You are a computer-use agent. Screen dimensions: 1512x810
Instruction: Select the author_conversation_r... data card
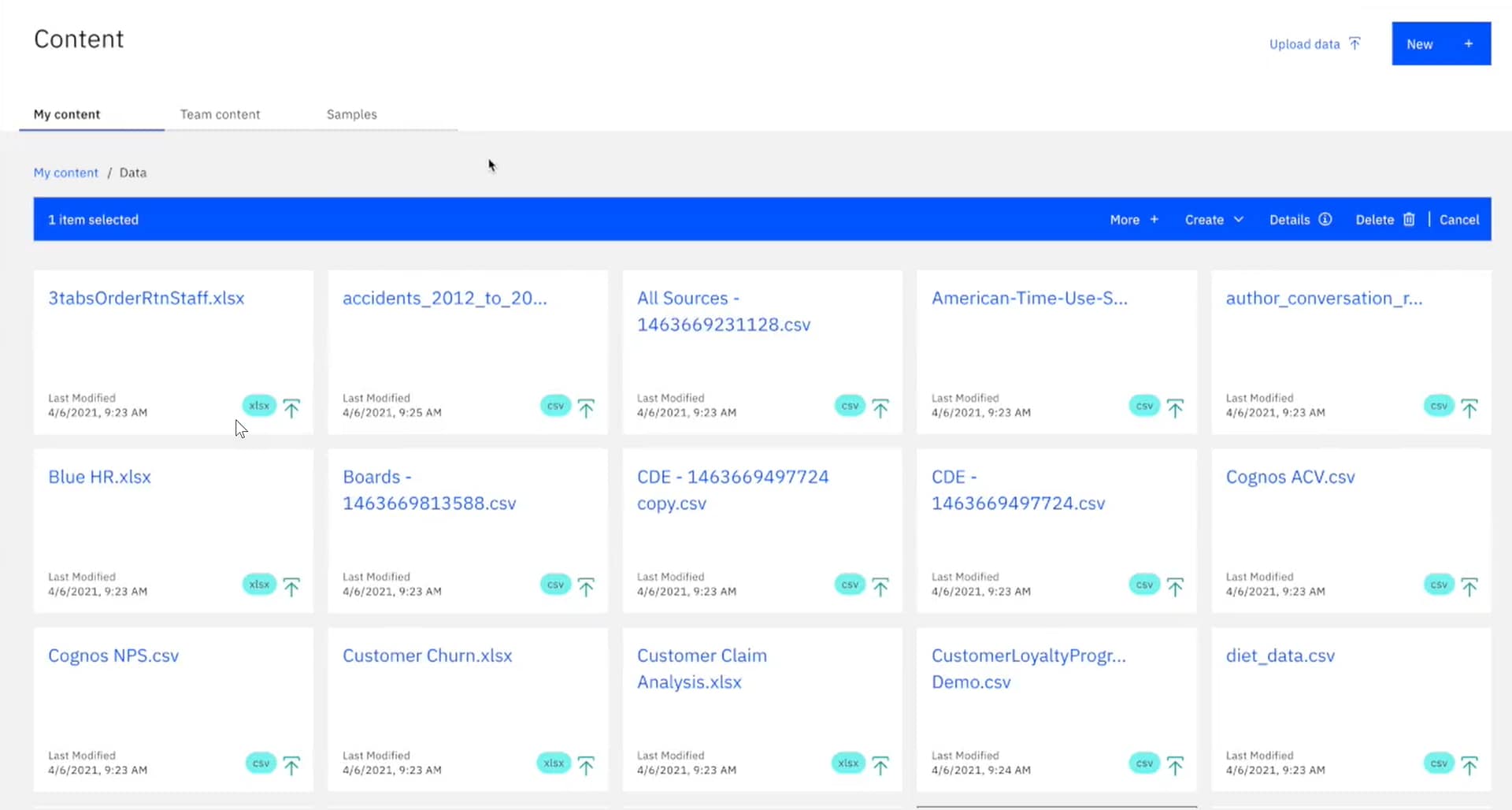coord(1351,351)
